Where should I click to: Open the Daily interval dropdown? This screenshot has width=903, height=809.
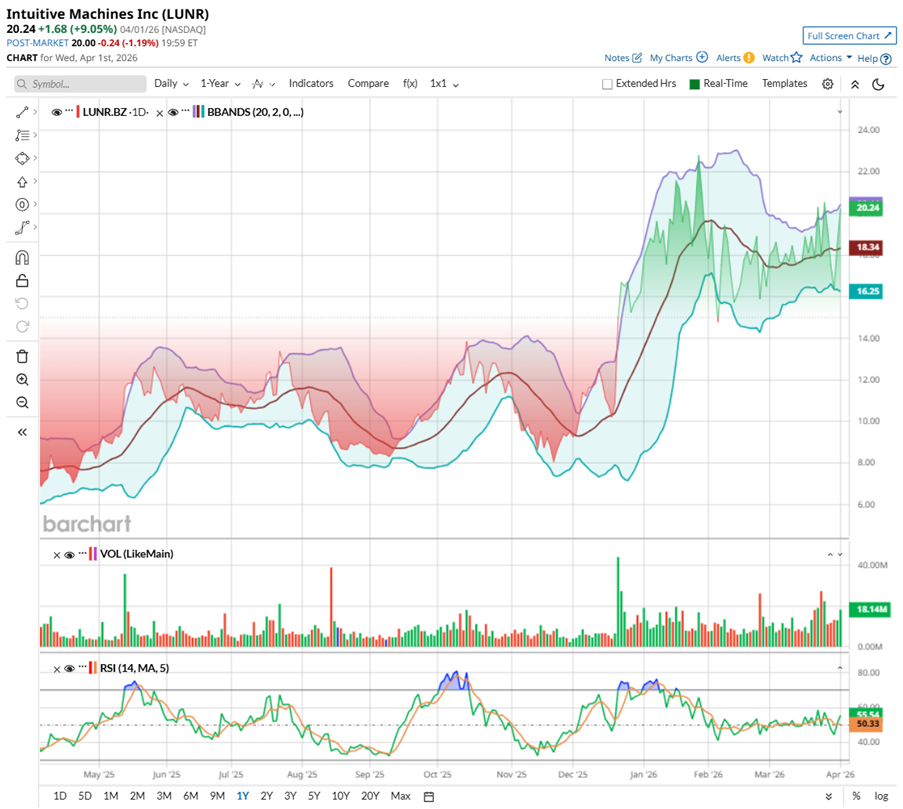pyautogui.click(x=171, y=83)
